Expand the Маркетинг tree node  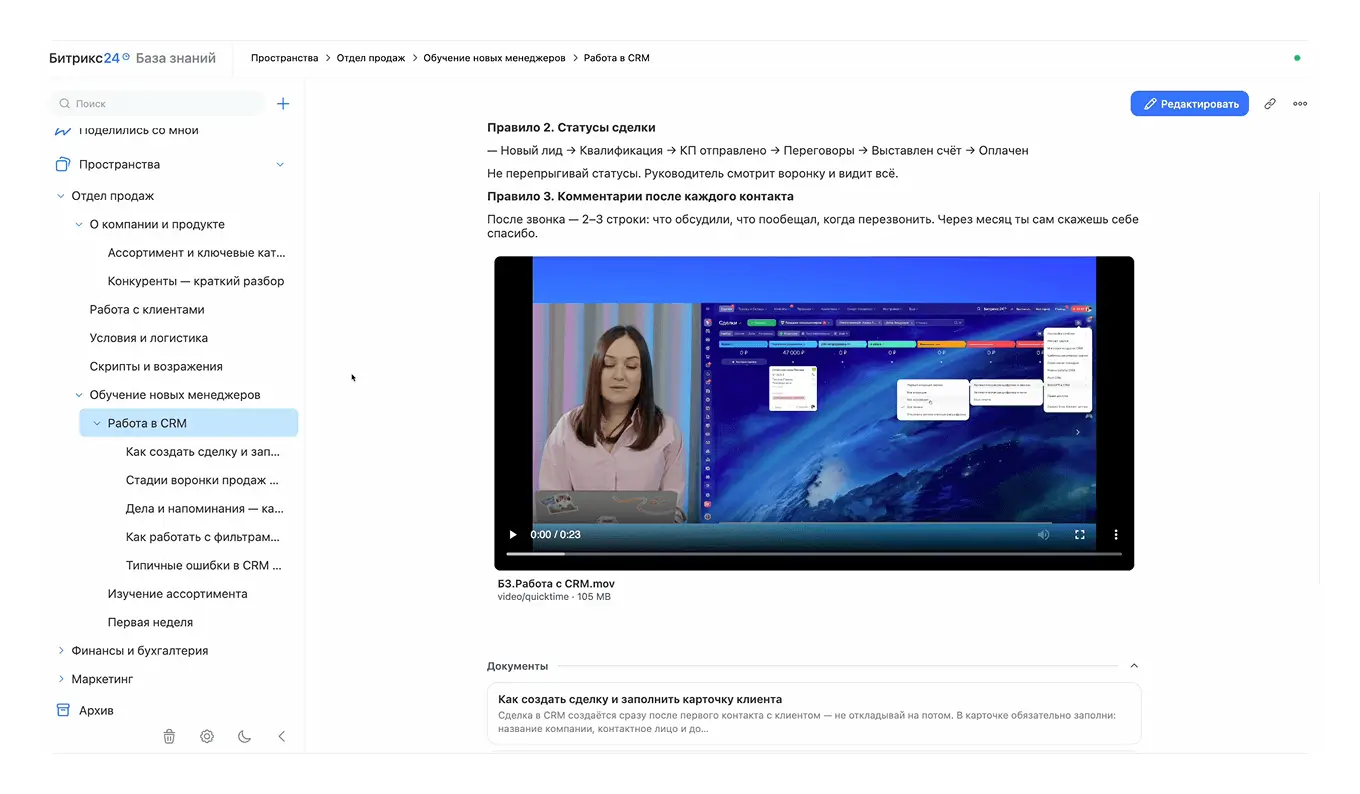[61, 679]
